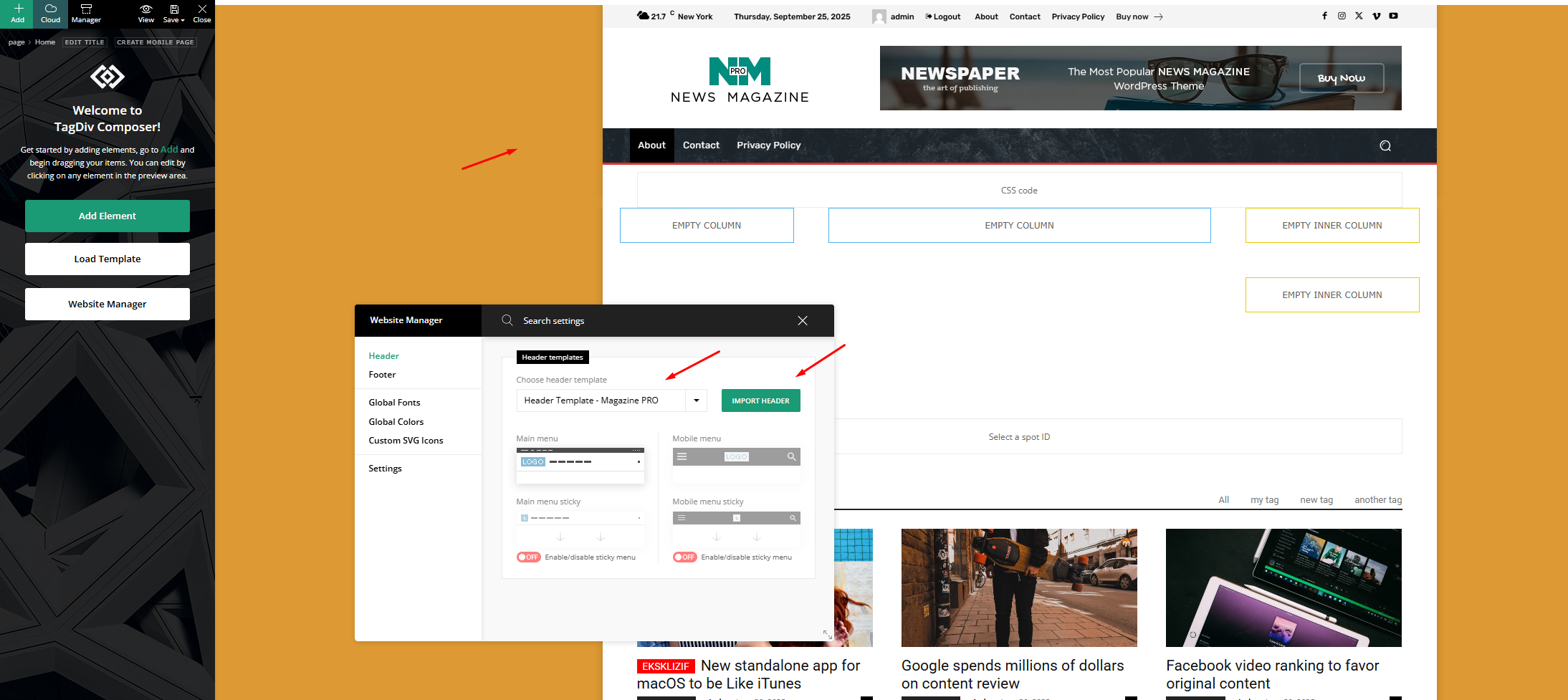
Task: Click the Edit Title button
Action: (x=85, y=42)
